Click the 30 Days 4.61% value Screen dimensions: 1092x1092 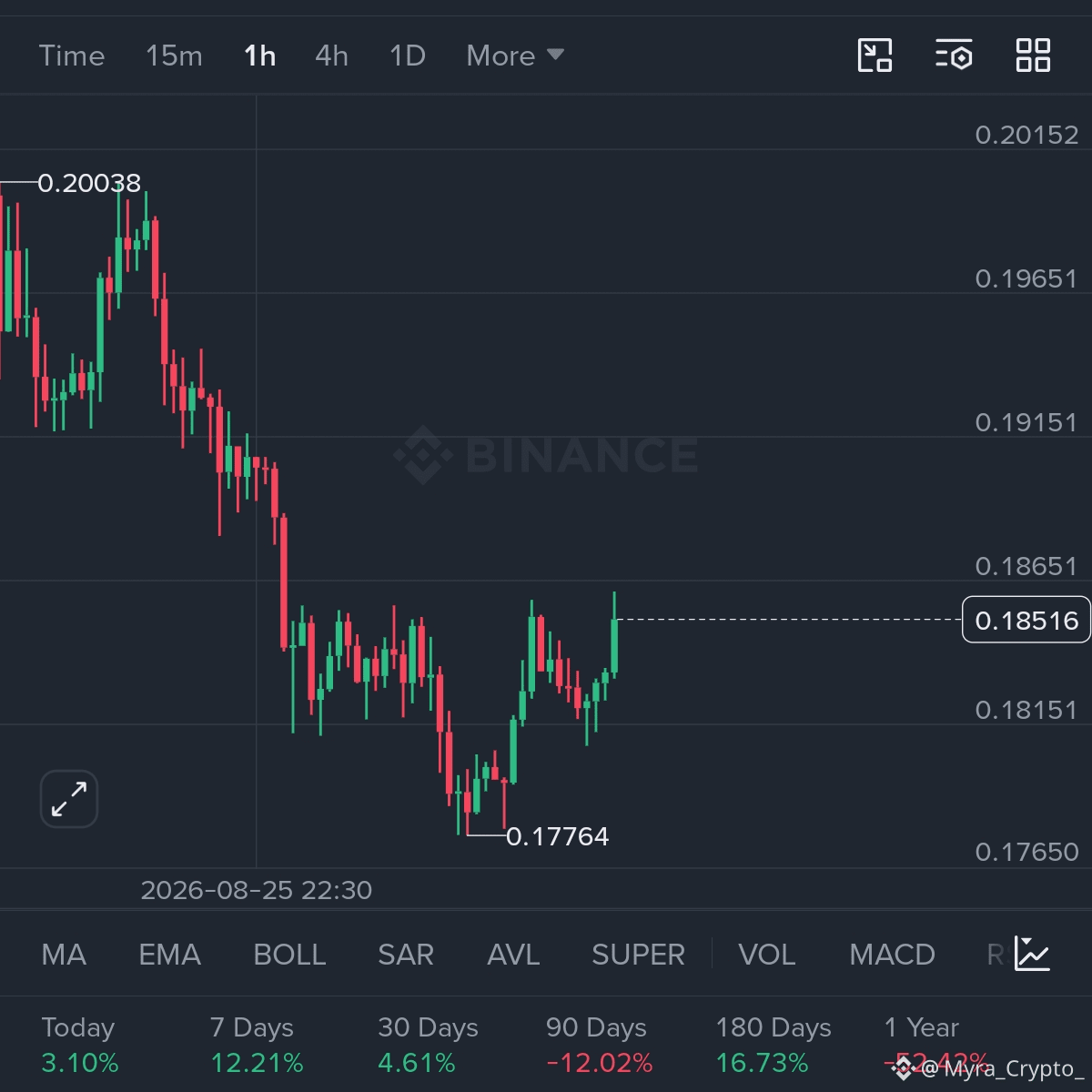pyautogui.click(x=417, y=1063)
